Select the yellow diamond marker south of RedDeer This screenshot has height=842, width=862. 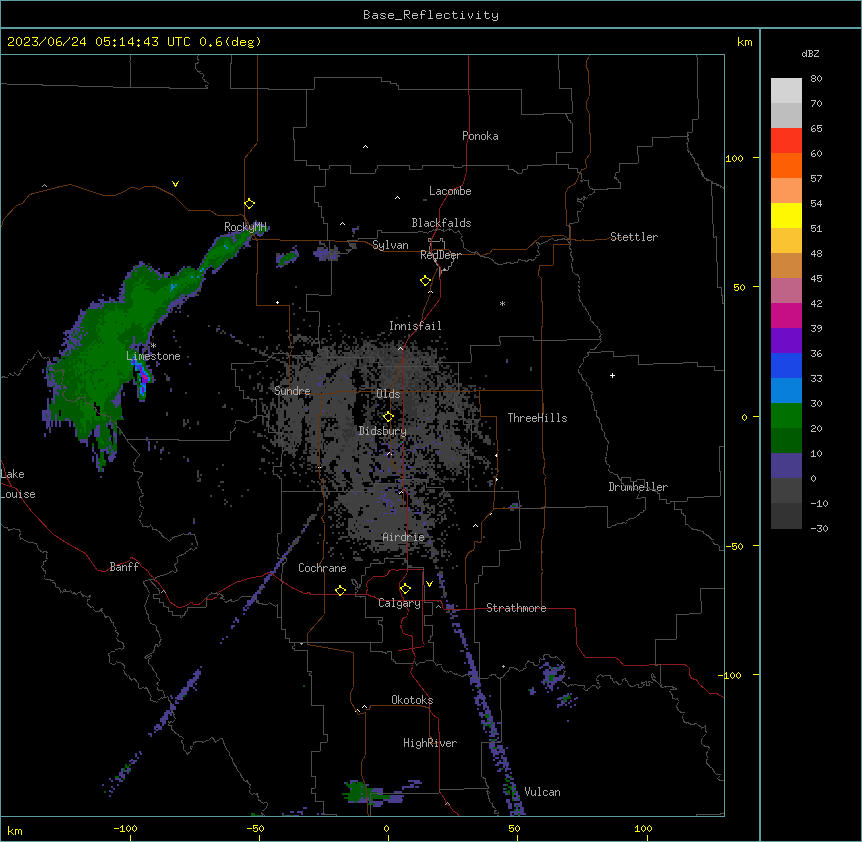pos(426,281)
